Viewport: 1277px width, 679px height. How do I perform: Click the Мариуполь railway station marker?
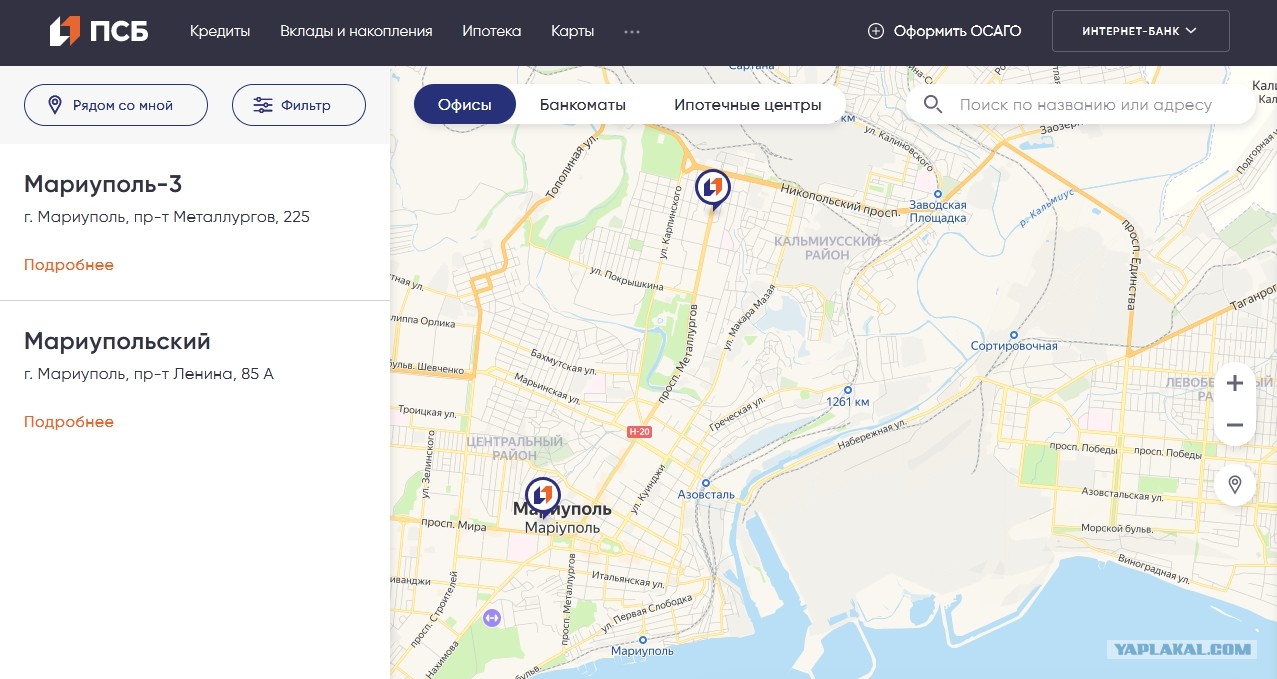click(x=642, y=640)
